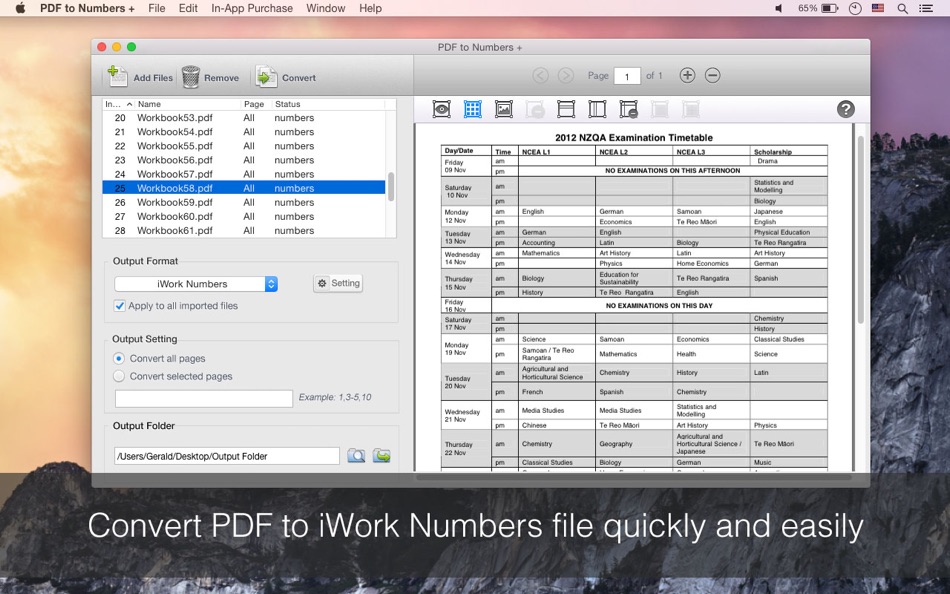Click the Convert toolbar icon

tap(266, 77)
